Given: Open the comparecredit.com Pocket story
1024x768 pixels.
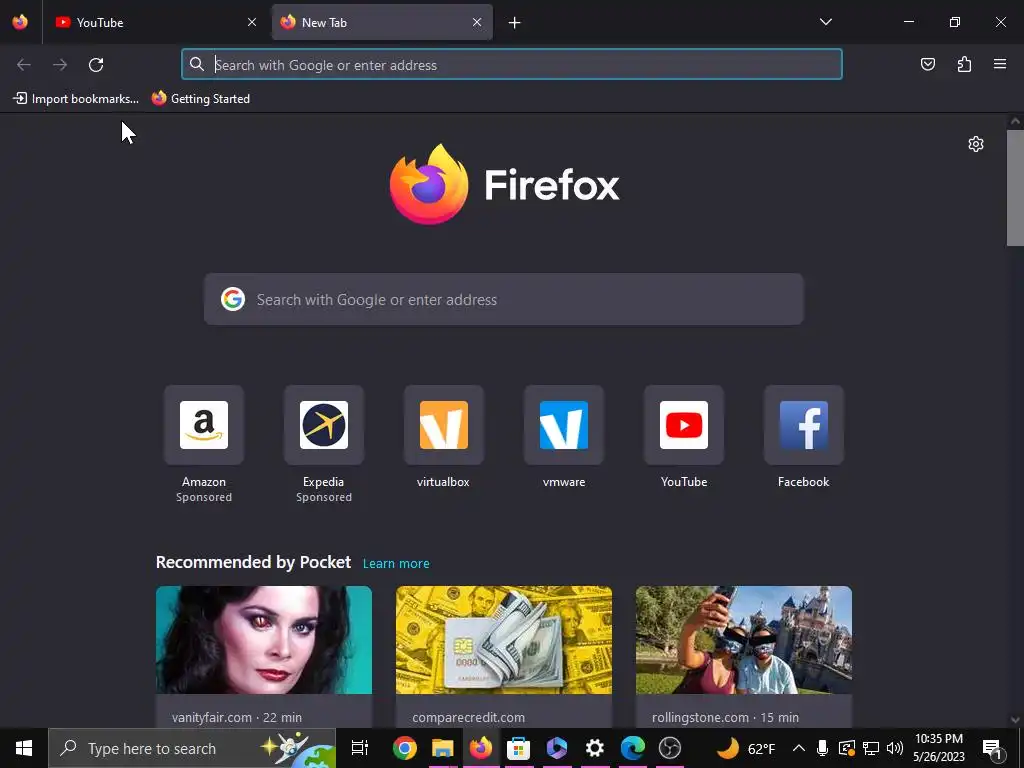Looking at the screenshot, I should (x=504, y=656).
